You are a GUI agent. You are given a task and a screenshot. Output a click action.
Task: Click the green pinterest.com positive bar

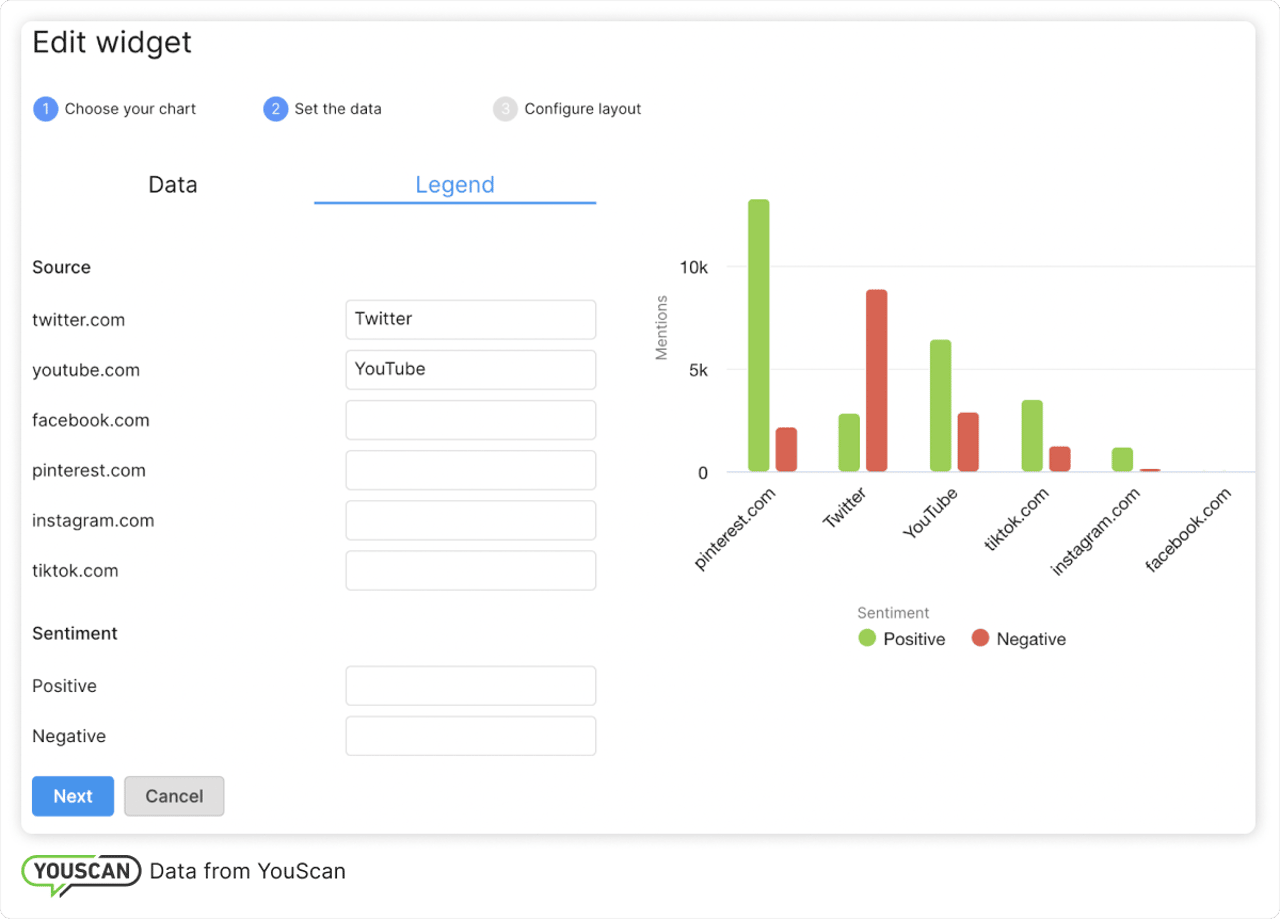coord(759,335)
